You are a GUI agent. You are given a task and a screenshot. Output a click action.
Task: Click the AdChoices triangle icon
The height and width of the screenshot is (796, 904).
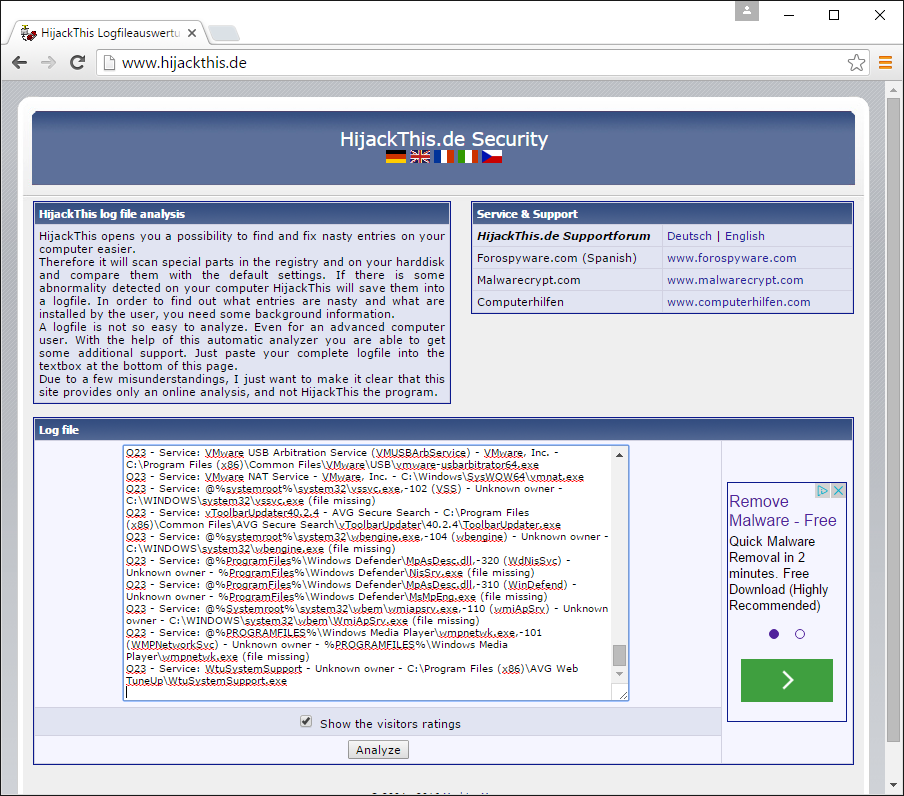coord(823,491)
